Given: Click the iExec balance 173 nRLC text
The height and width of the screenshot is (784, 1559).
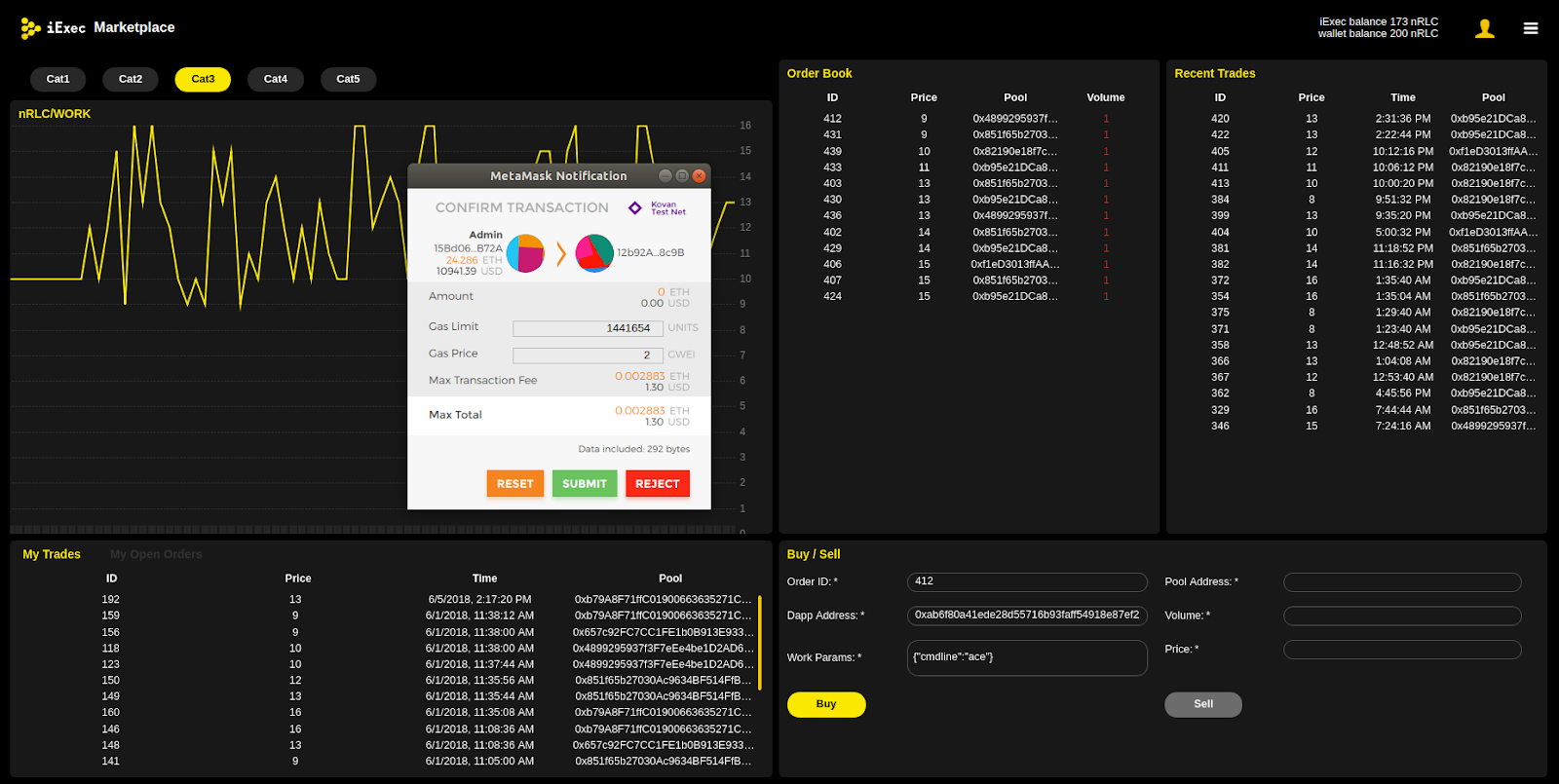Looking at the screenshot, I should click(x=1379, y=21).
